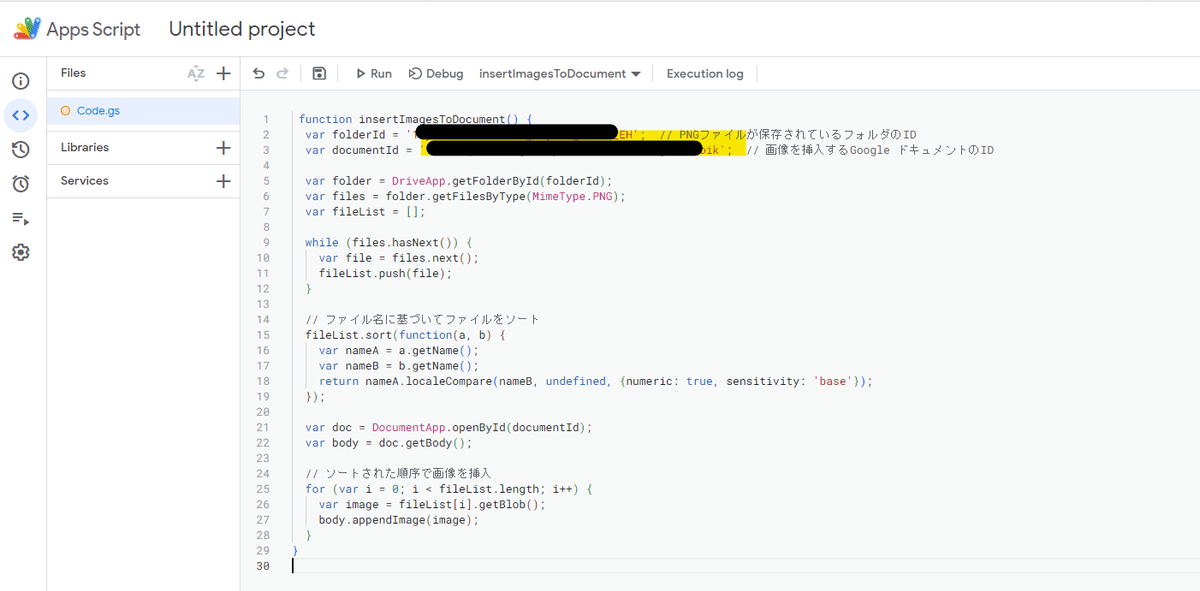The height and width of the screenshot is (591, 1200).
Task: Click the Services section label
Action: click(84, 181)
